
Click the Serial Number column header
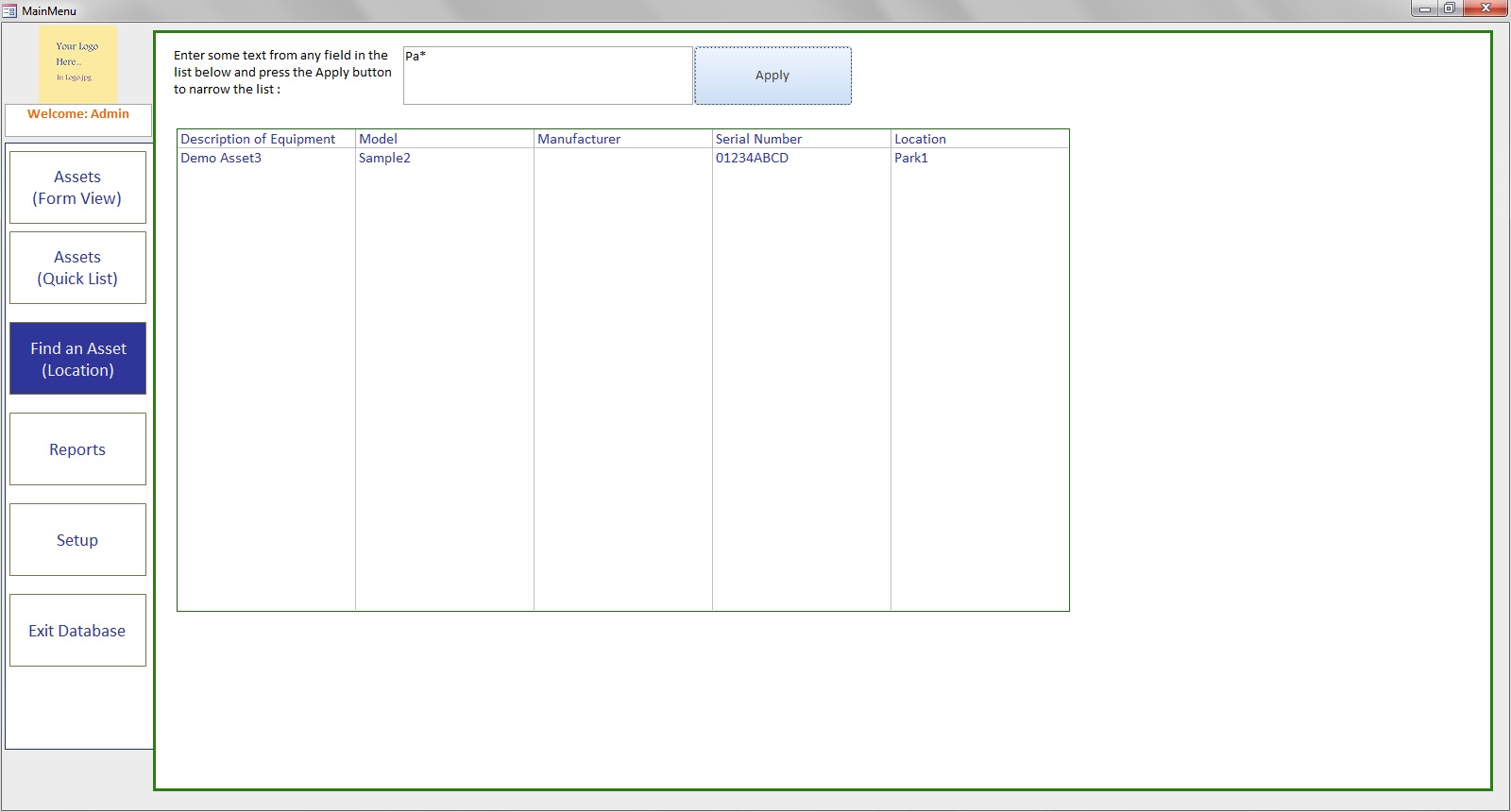pos(758,139)
